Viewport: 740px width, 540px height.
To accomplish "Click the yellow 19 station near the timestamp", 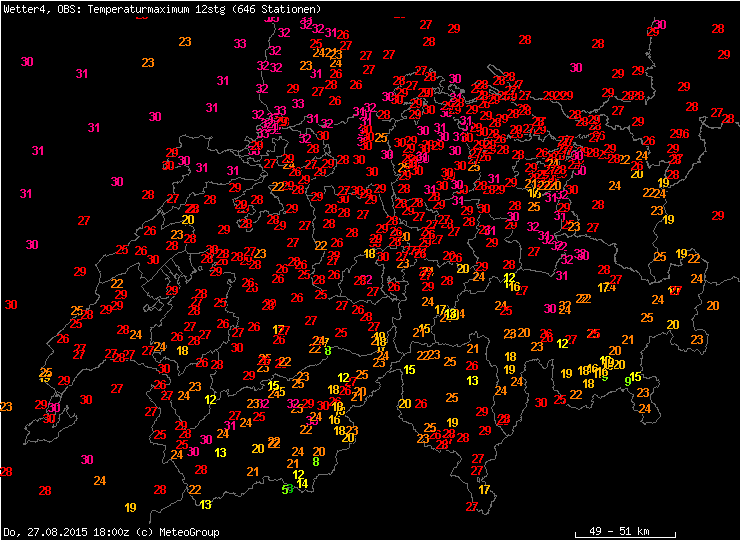I will point(130,507).
